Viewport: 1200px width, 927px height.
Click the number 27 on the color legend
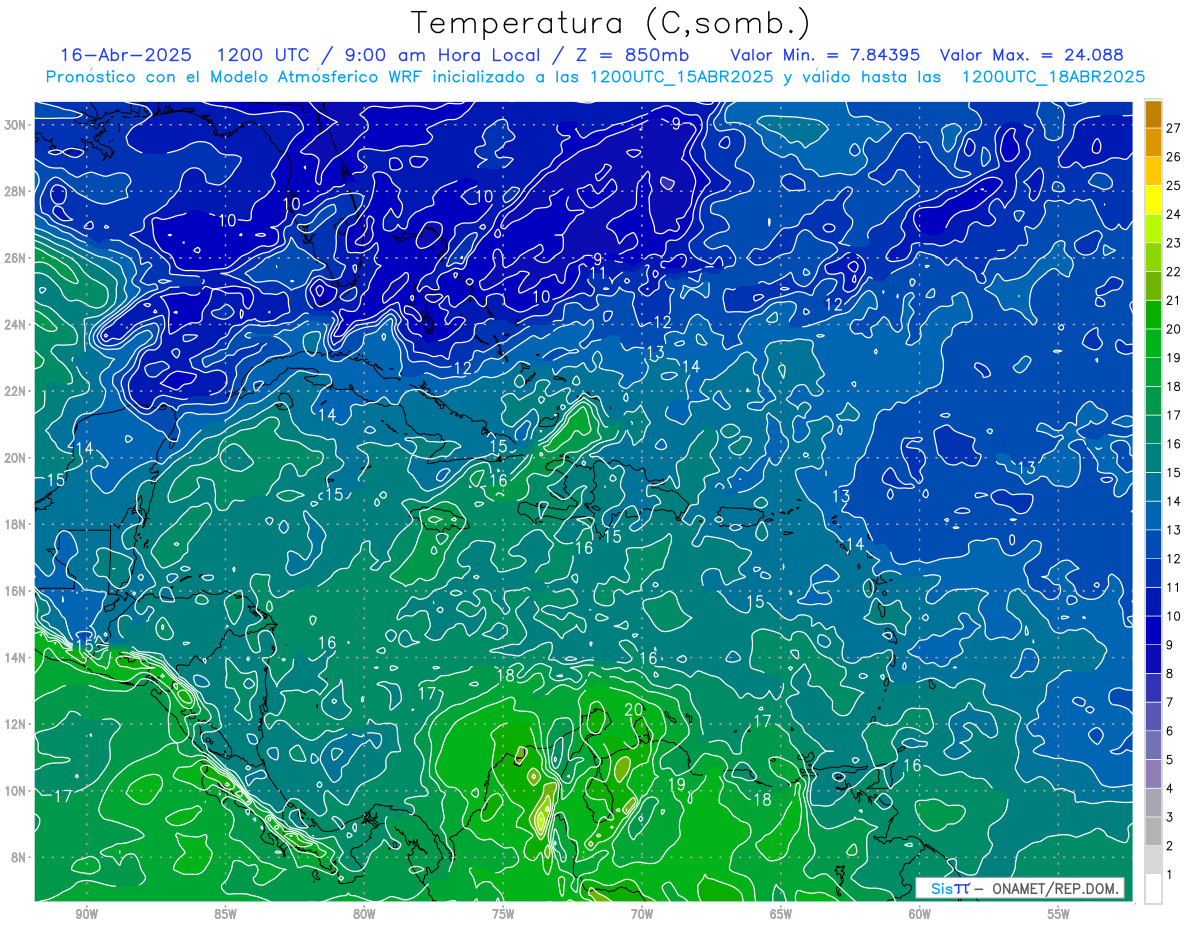coord(1174,128)
